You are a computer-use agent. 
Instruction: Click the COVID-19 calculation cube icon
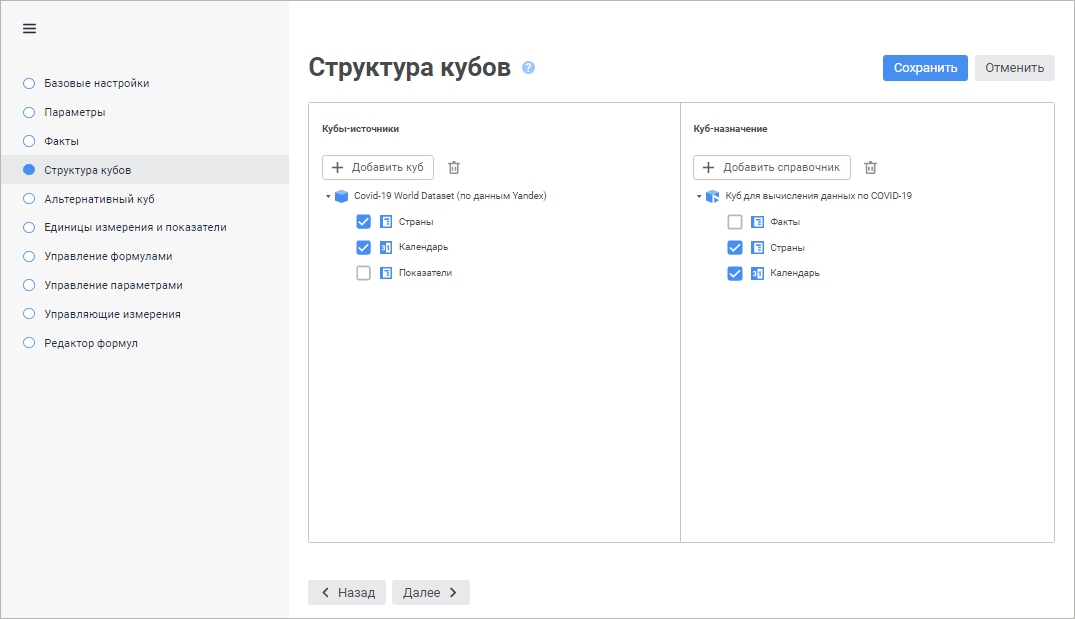(x=712, y=196)
